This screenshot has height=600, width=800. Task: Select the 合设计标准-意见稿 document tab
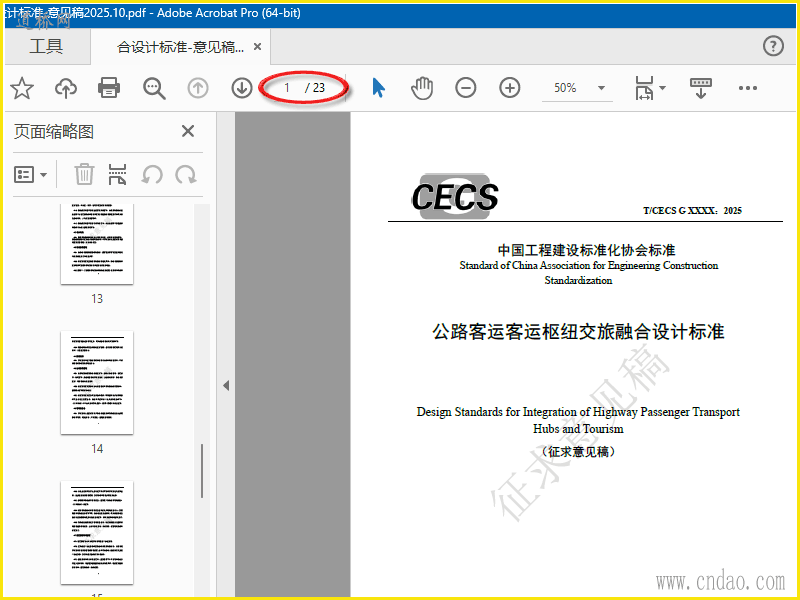coord(181,47)
